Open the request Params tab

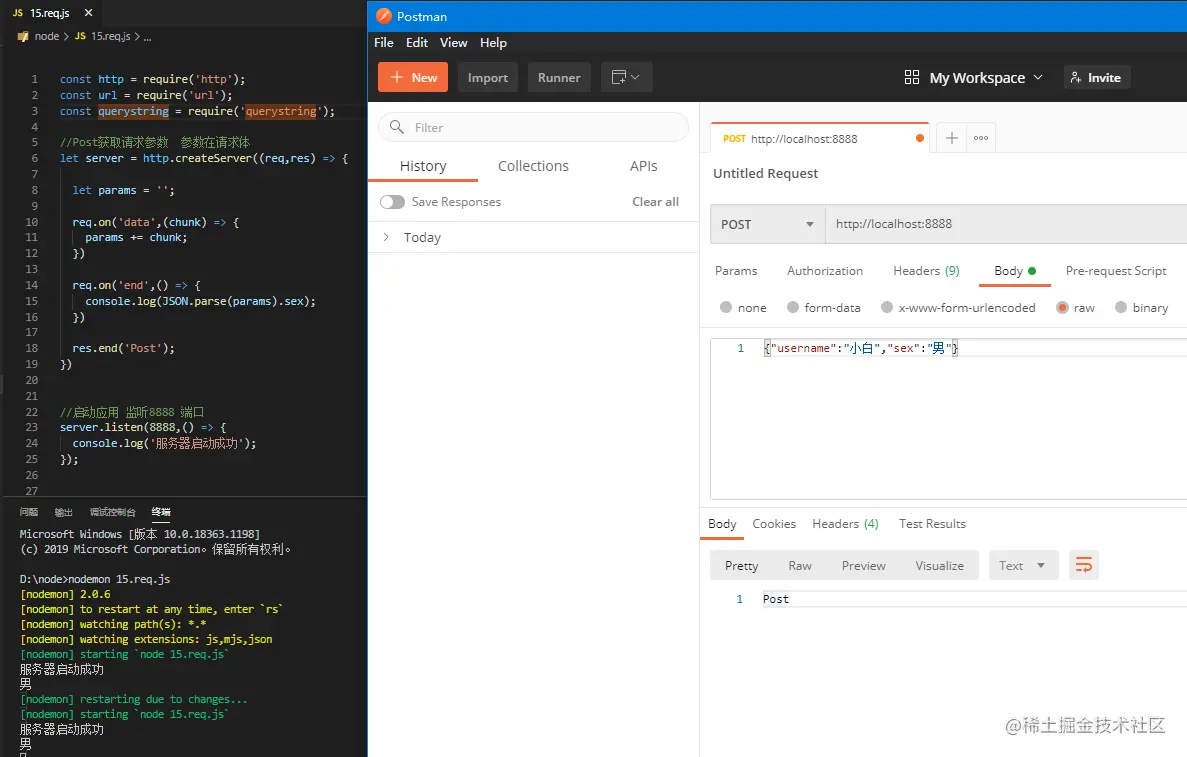736,270
